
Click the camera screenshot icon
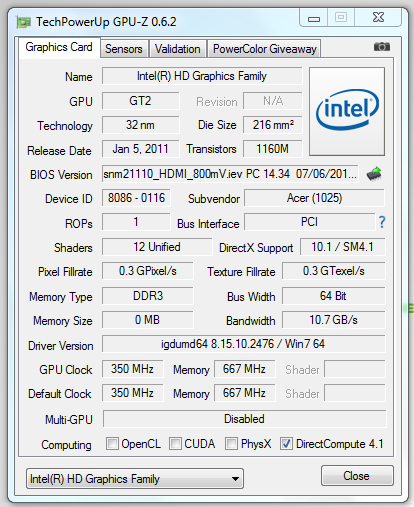[382, 47]
